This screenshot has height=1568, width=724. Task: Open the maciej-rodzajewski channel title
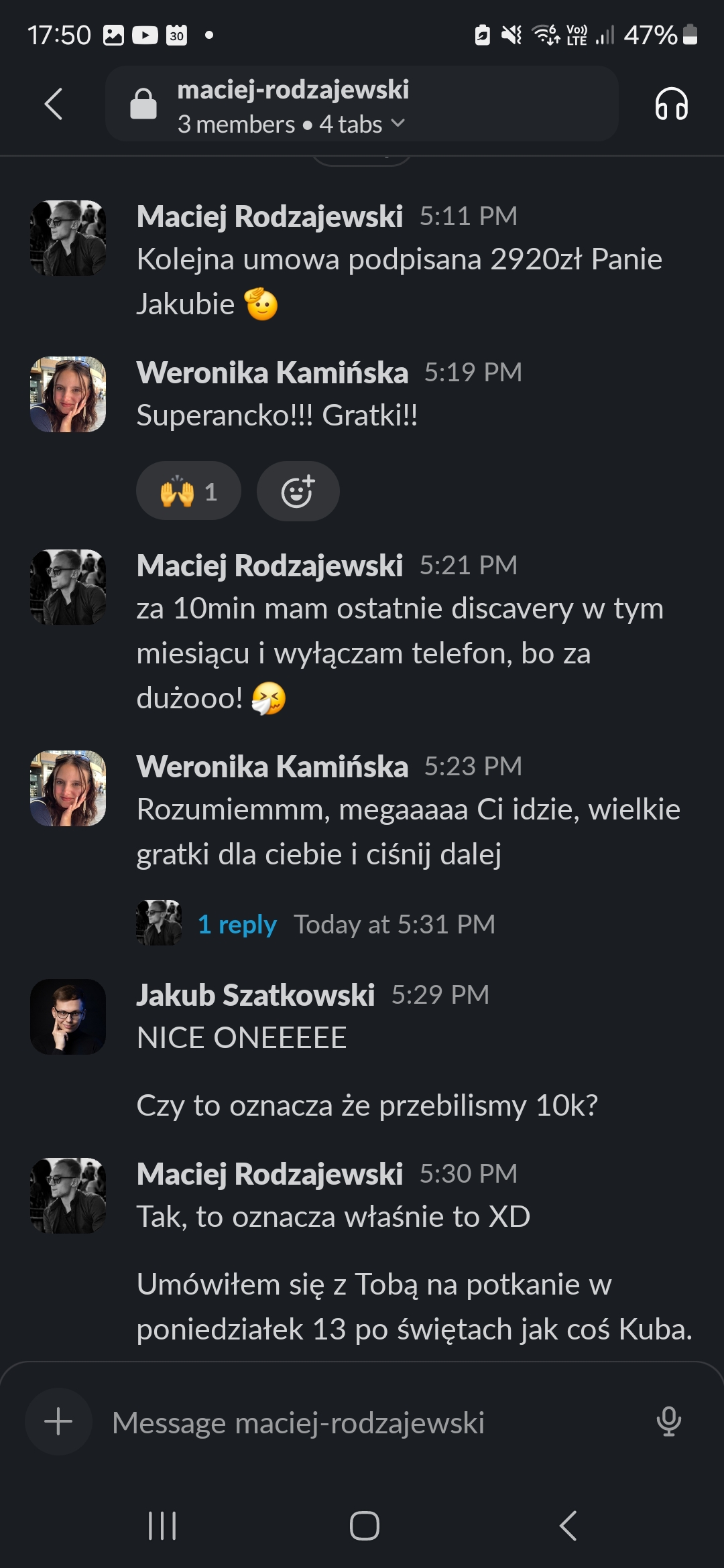[293, 90]
